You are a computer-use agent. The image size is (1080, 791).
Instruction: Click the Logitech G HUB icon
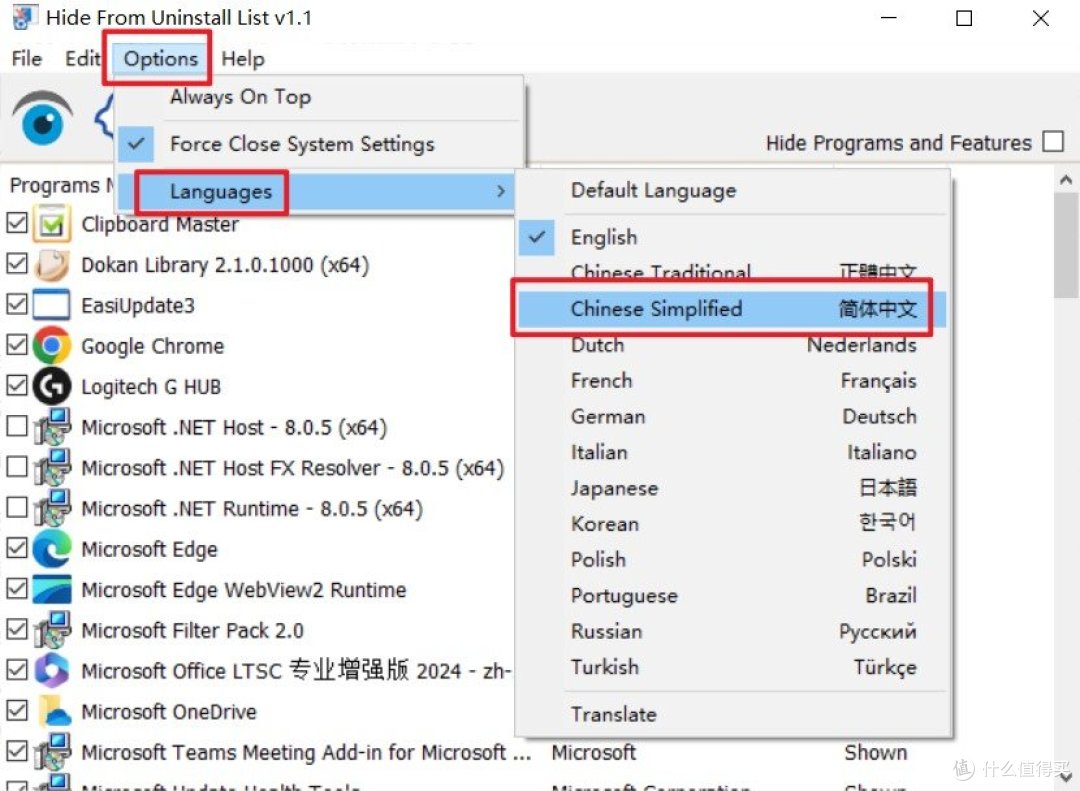coord(52,386)
